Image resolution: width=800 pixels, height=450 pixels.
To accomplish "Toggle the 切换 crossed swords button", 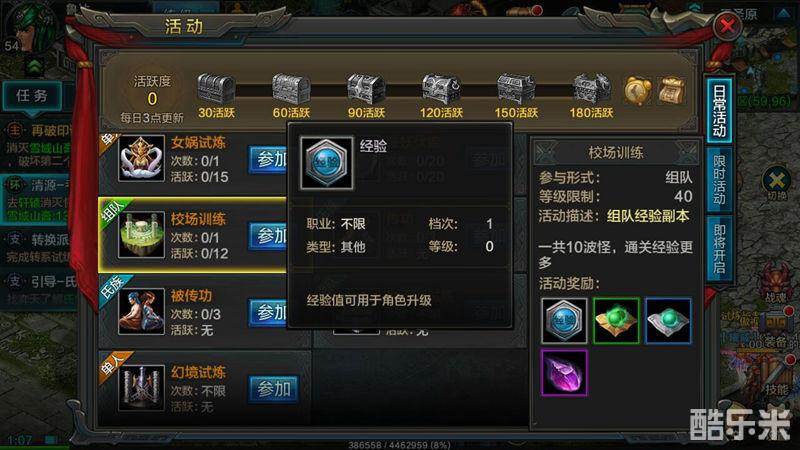I will [777, 181].
